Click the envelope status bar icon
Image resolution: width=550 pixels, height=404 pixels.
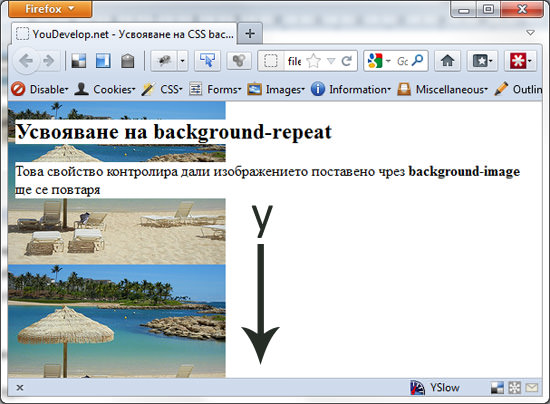point(532,388)
